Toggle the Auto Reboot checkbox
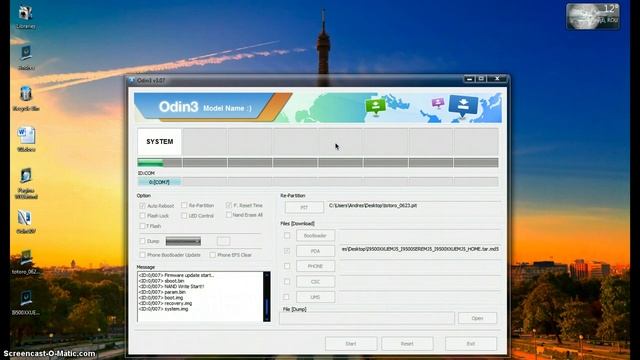 pos(142,206)
